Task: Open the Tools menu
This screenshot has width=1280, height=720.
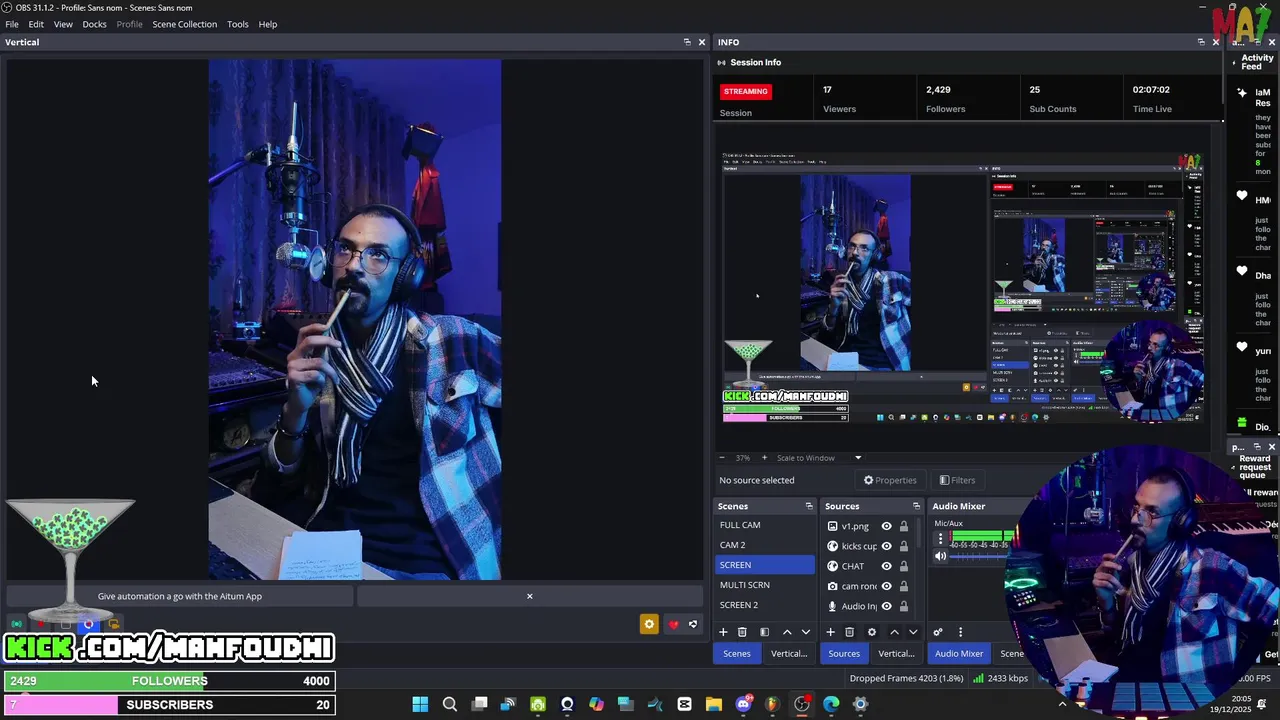Action: pos(238,24)
